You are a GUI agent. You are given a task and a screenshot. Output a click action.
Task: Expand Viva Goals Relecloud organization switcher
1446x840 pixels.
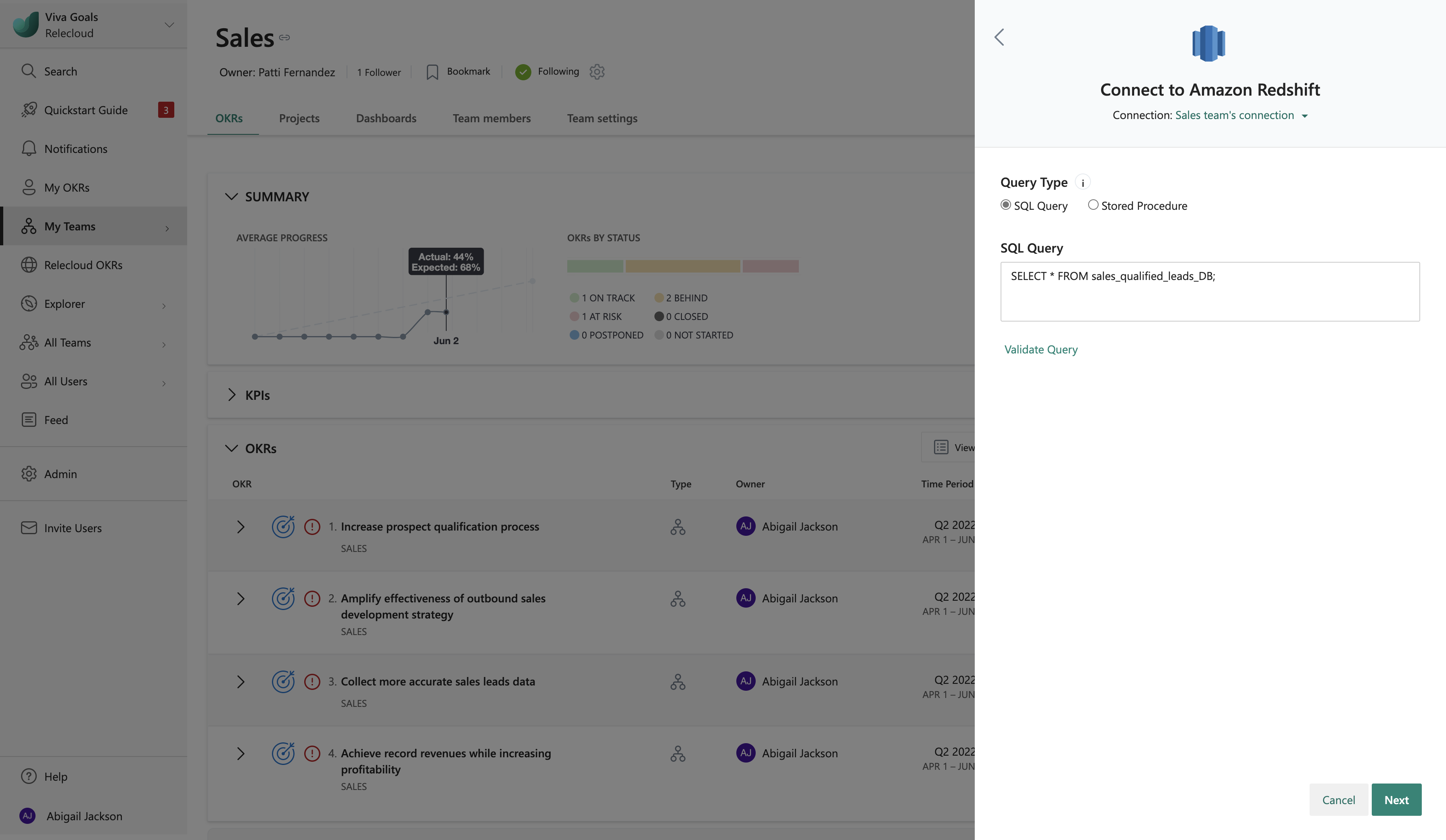(169, 25)
